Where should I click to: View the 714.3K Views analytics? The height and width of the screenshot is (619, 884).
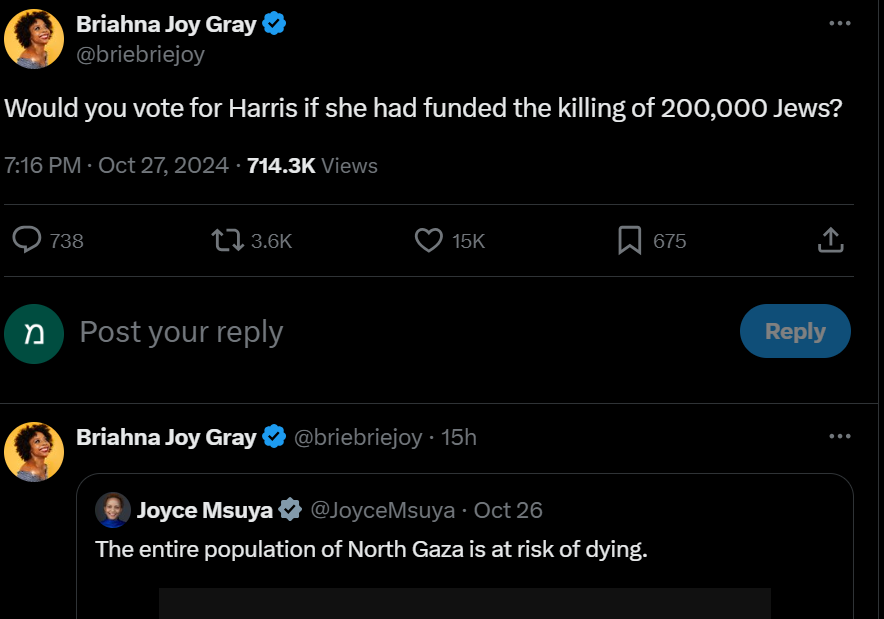[x=312, y=166]
